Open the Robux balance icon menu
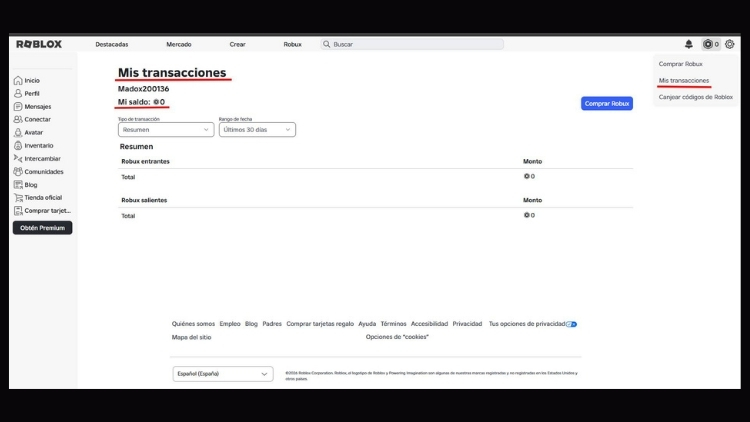This screenshot has width=750, height=422. pyautogui.click(x=709, y=44)
